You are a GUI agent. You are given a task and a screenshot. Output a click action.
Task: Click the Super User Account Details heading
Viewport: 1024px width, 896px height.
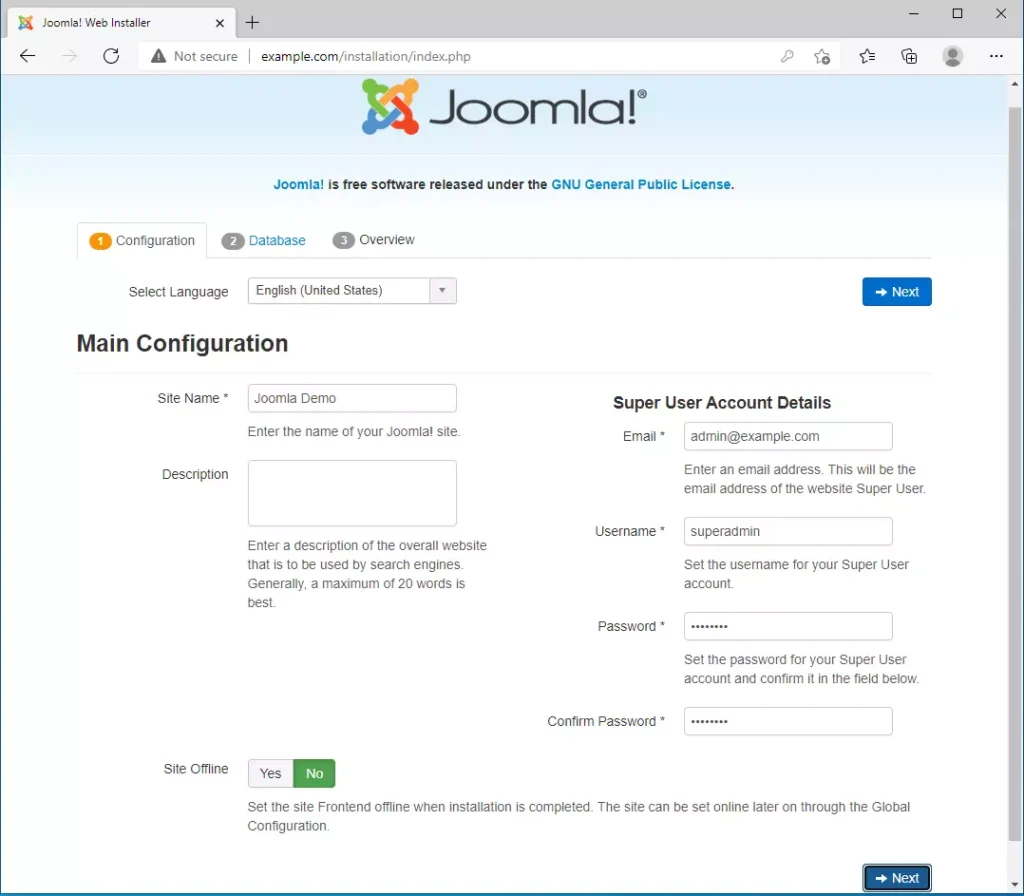pyautogui.click(x=722, y=403)
